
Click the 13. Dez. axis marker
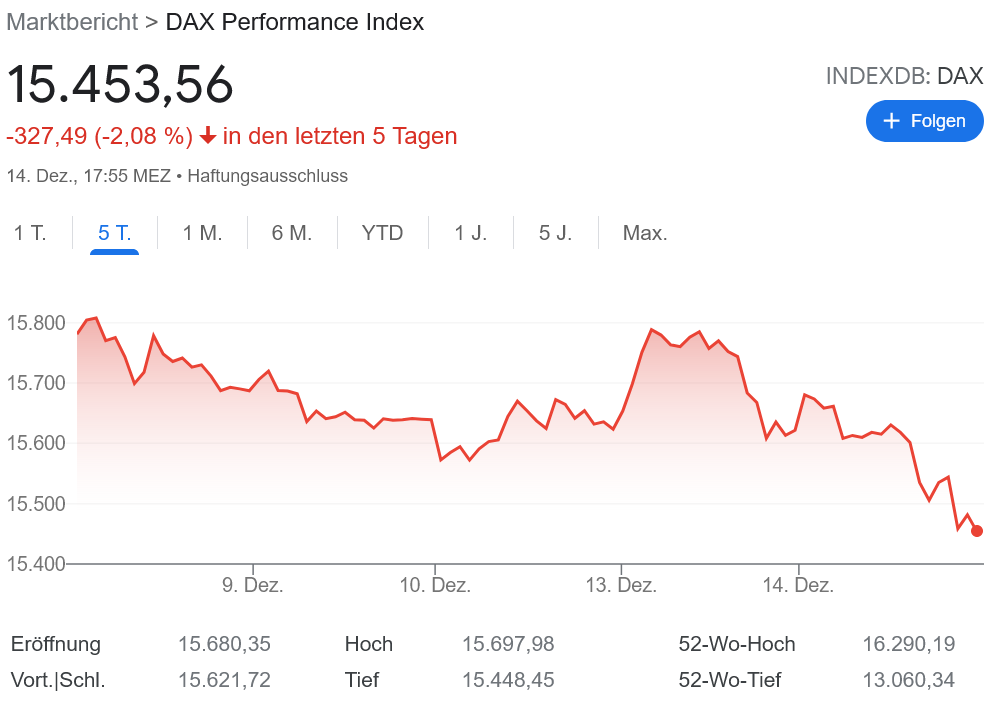pos(621,586)
